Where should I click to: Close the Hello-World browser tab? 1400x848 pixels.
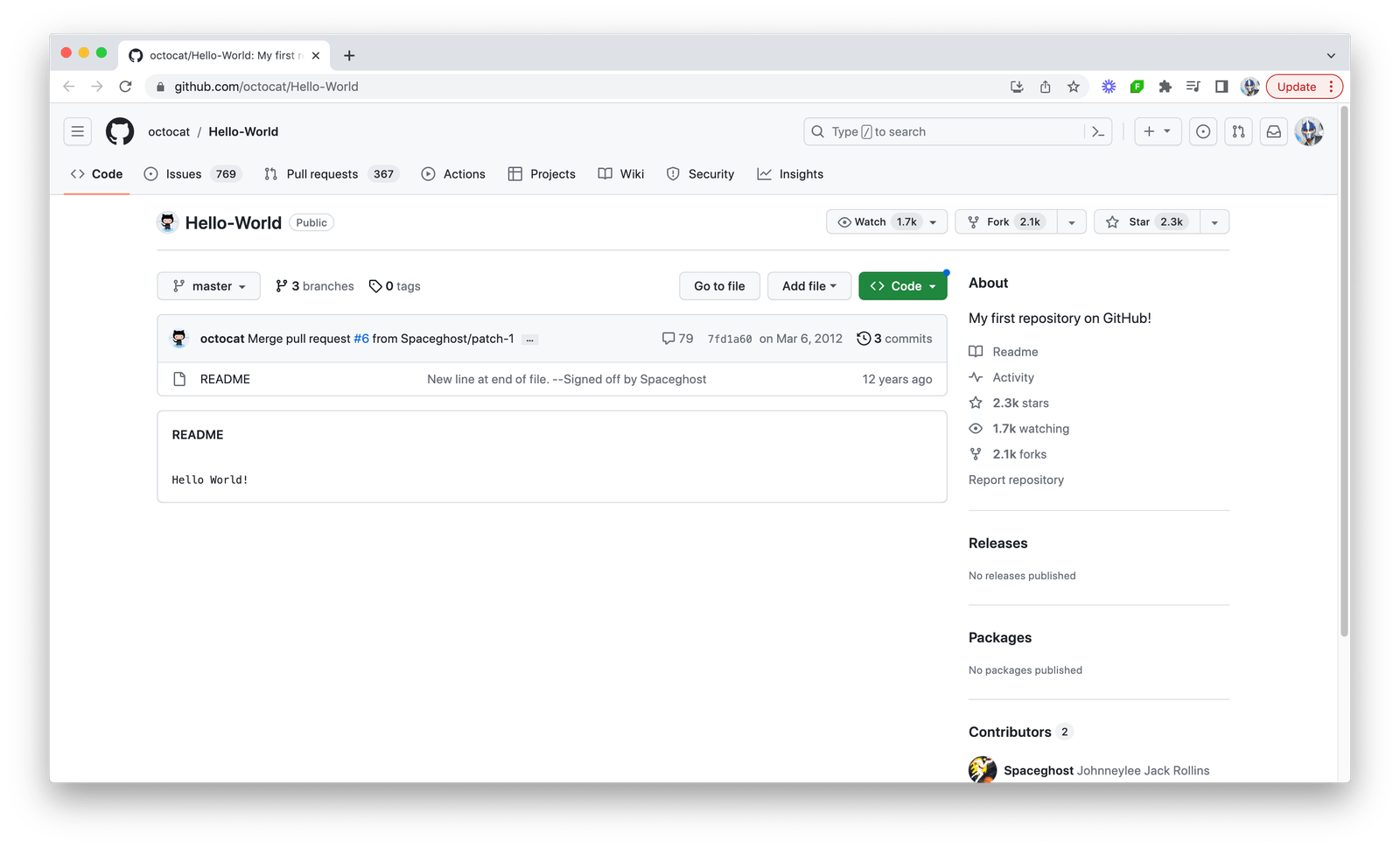tap(316, 55)
